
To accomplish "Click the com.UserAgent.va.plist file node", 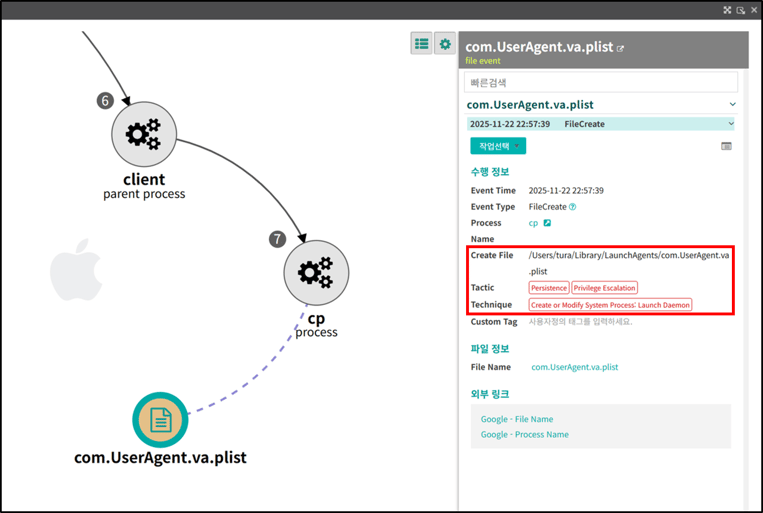I will click(160, 420).
